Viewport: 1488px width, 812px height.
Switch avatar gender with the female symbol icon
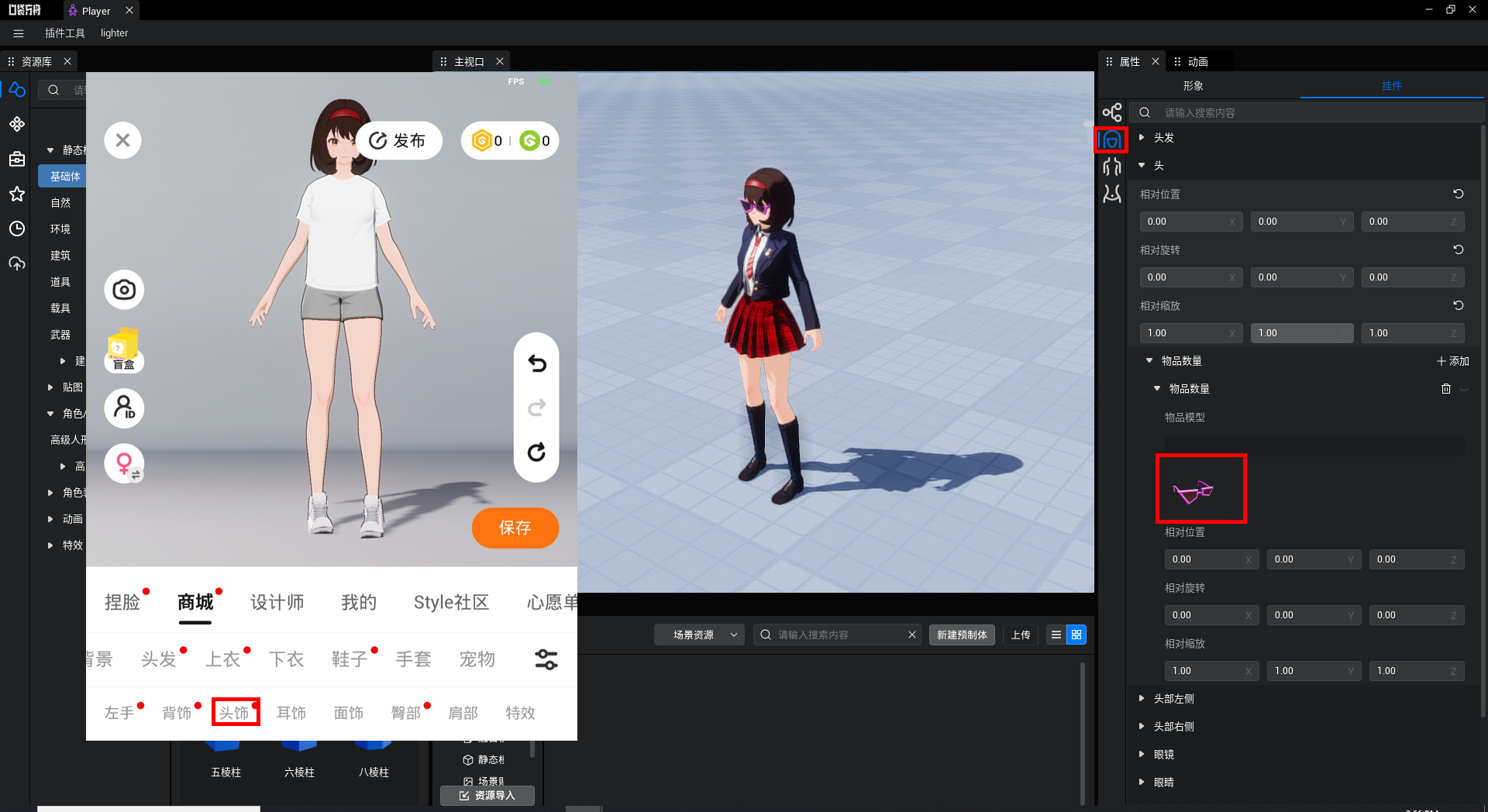(x=124, y=463)
